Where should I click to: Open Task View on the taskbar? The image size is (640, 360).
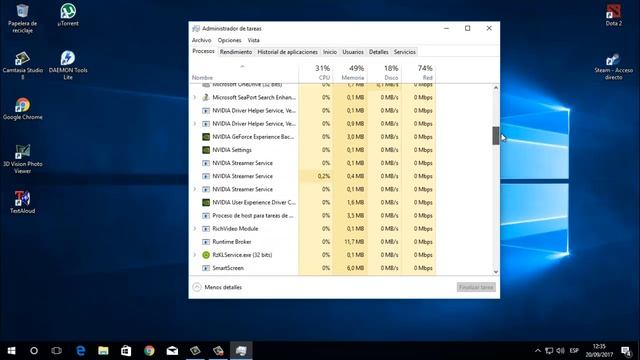[x=57, y=351]
